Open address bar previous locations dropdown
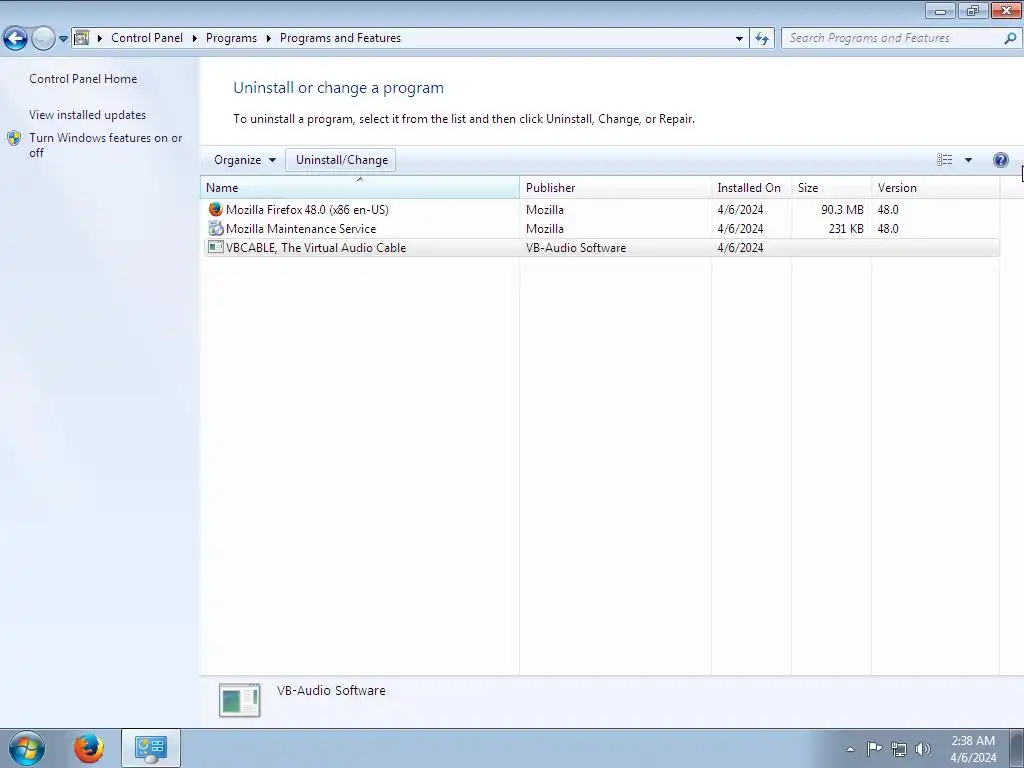The height and width of the screenshot is (768, 1024). 739,39
